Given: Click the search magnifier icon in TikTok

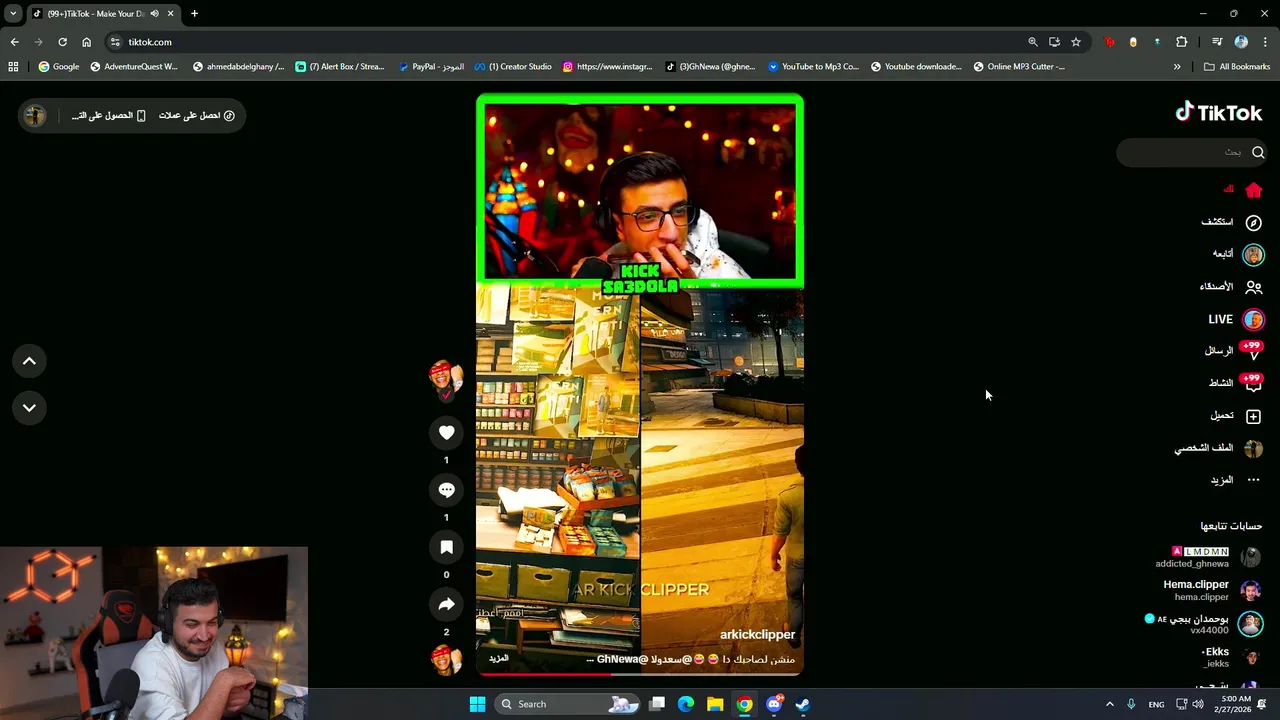Looking at the screenshot, I should tap(1258, 152).
